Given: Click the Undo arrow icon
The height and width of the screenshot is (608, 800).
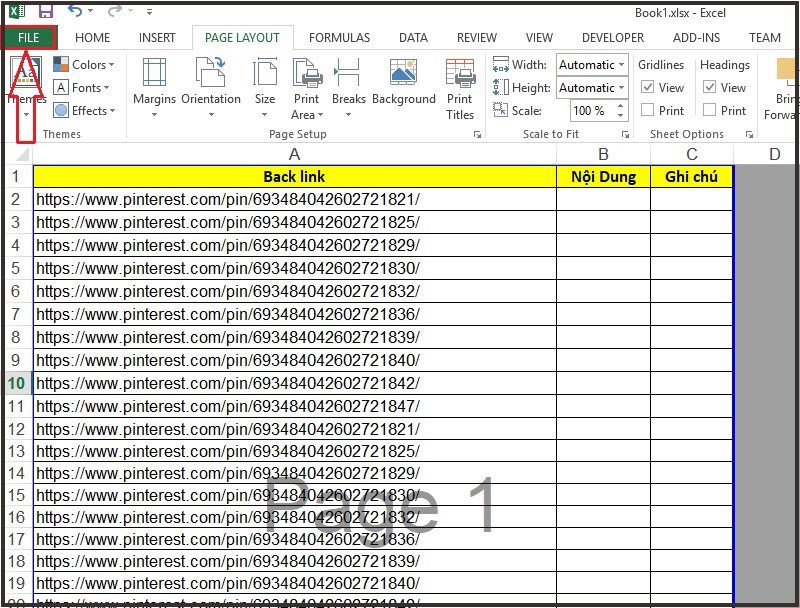Looking at the screenshot, I should tap(75, 11).
